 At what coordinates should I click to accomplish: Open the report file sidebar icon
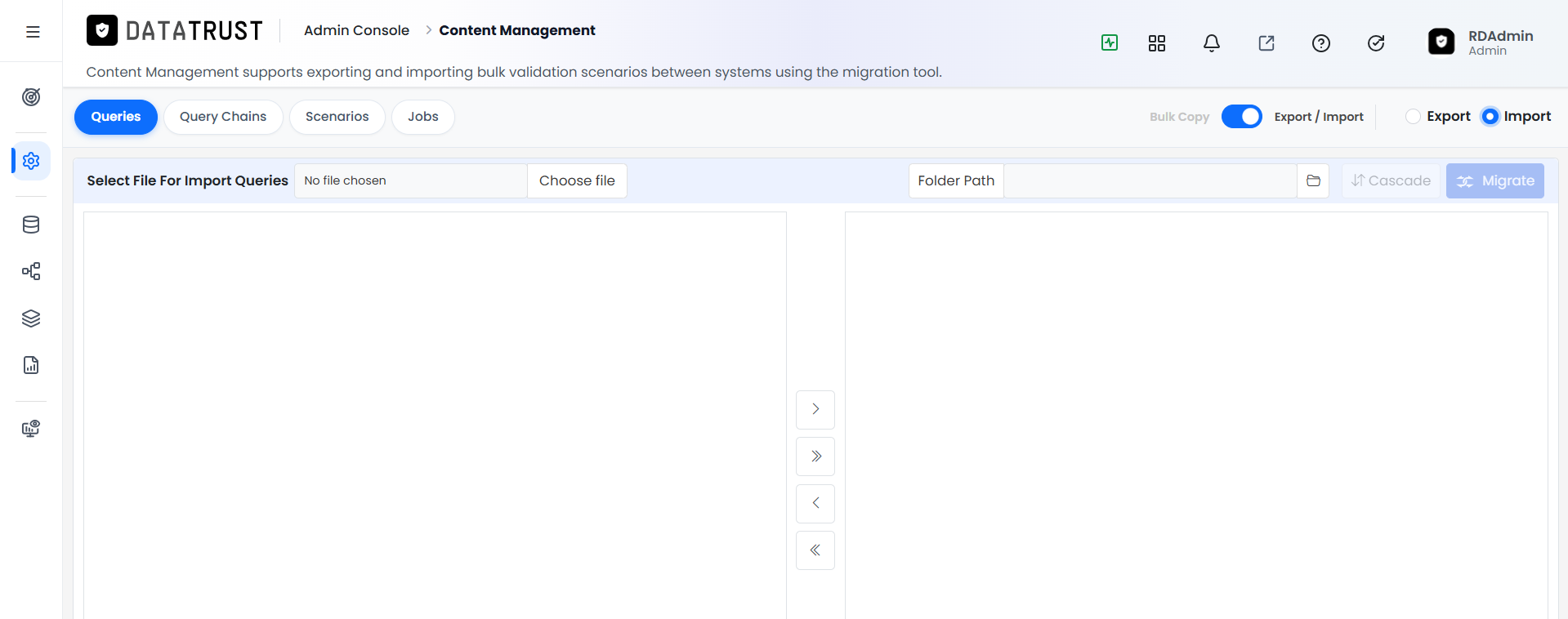click(x=31, y=365)
